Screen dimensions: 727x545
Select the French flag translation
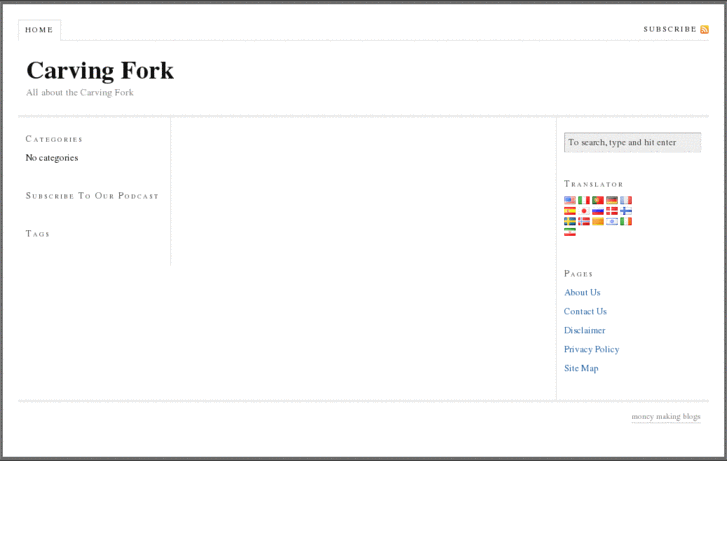pyautogui.click(x=626, y=200)
